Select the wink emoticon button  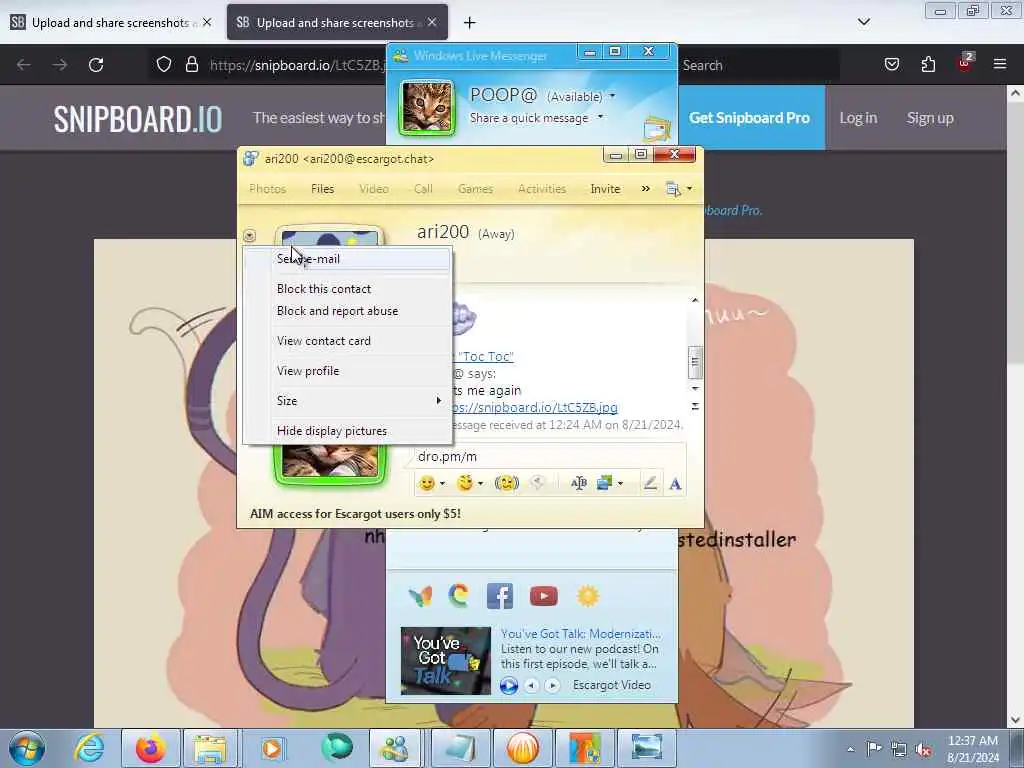[x=465, y=483]
